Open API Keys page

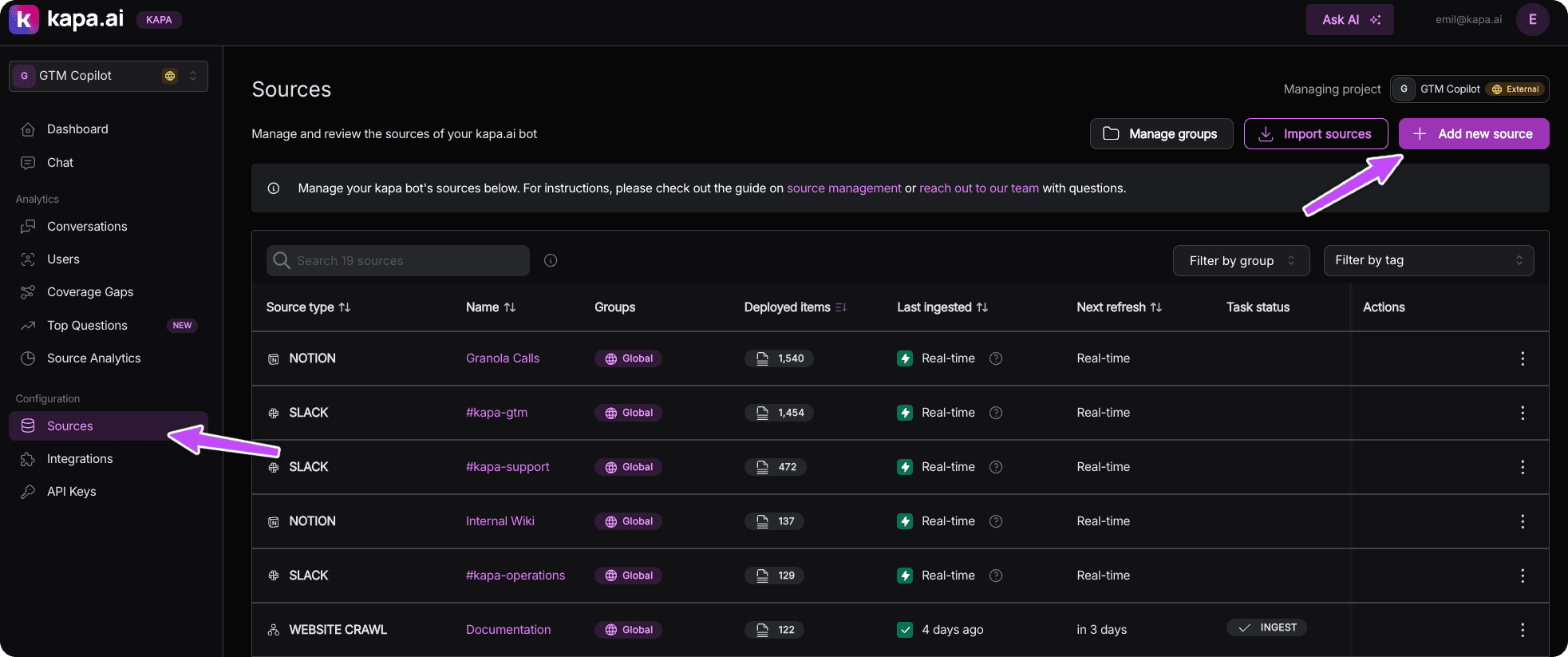(x=71, y=492)
